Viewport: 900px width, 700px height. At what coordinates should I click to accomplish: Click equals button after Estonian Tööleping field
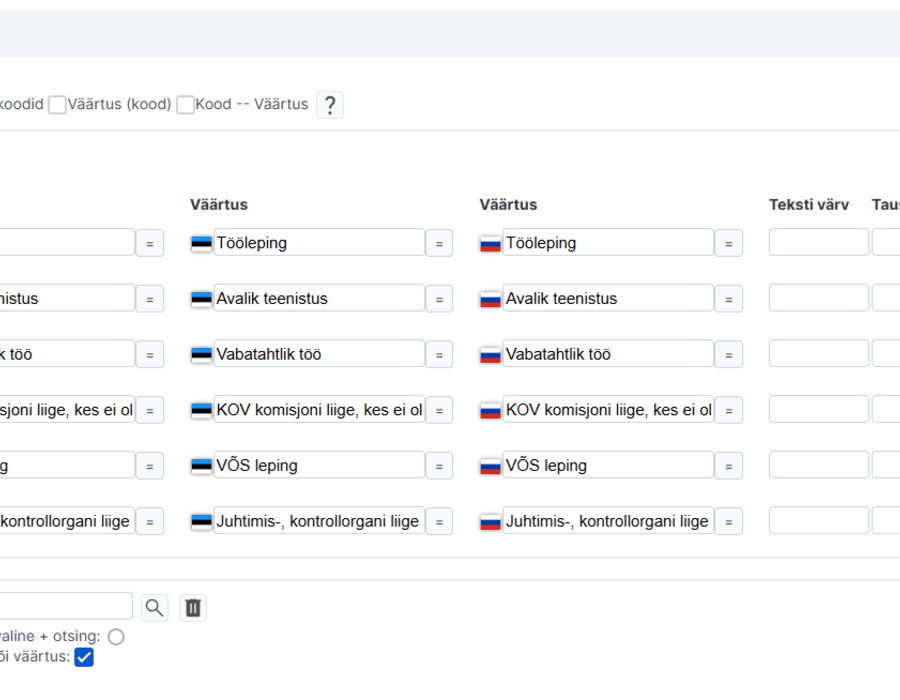coord(439,243)
